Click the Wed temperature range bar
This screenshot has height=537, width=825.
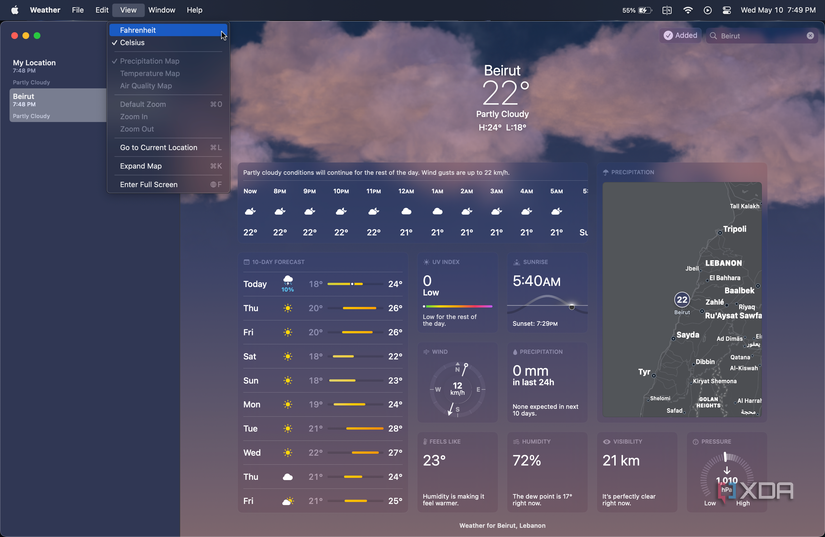tap(355, 453)
